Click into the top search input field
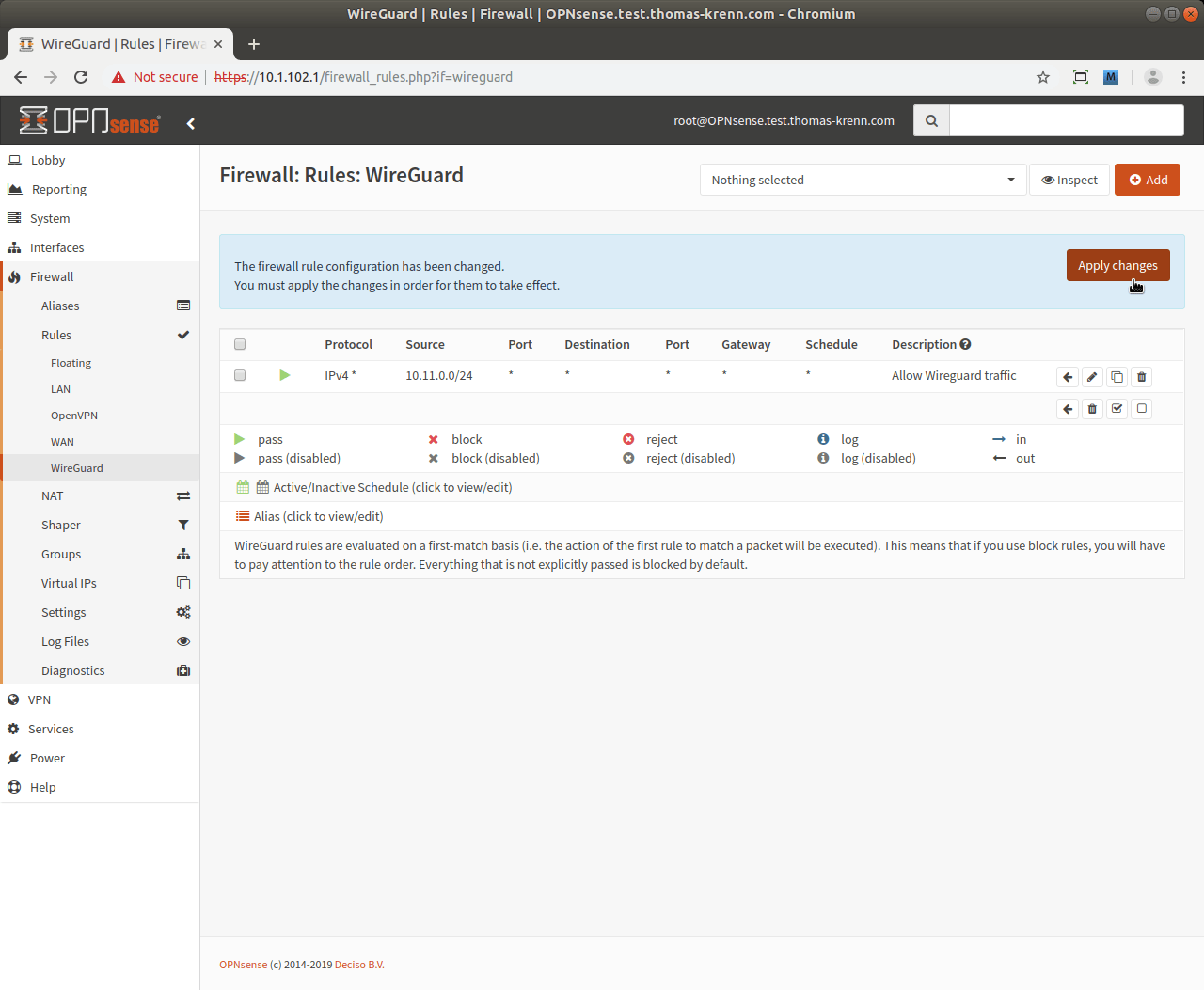1204x990 pixels. coord(1066,120)
